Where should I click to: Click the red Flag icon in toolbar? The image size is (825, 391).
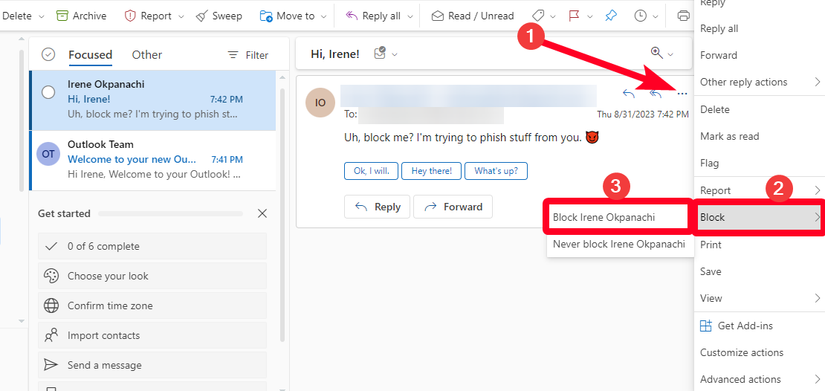pos(575,16)
